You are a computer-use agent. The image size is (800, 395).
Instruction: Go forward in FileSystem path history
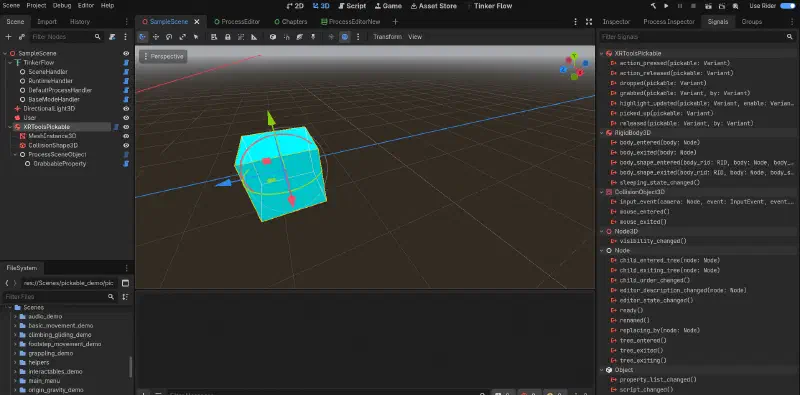(x=15, y=283)
